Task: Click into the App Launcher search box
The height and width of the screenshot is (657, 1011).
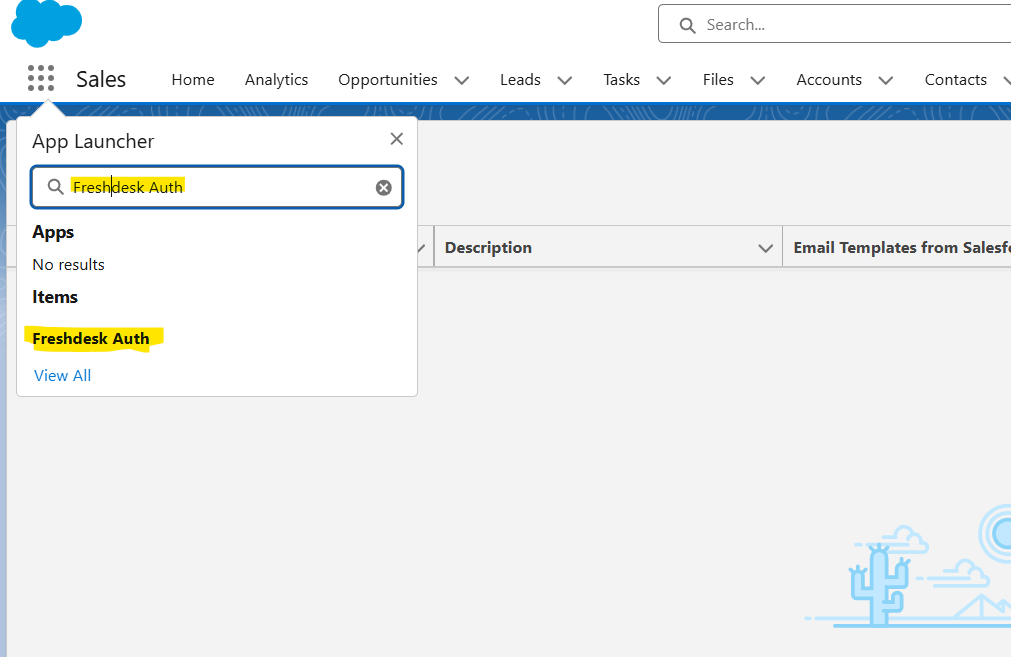Action: coord(217,187)
